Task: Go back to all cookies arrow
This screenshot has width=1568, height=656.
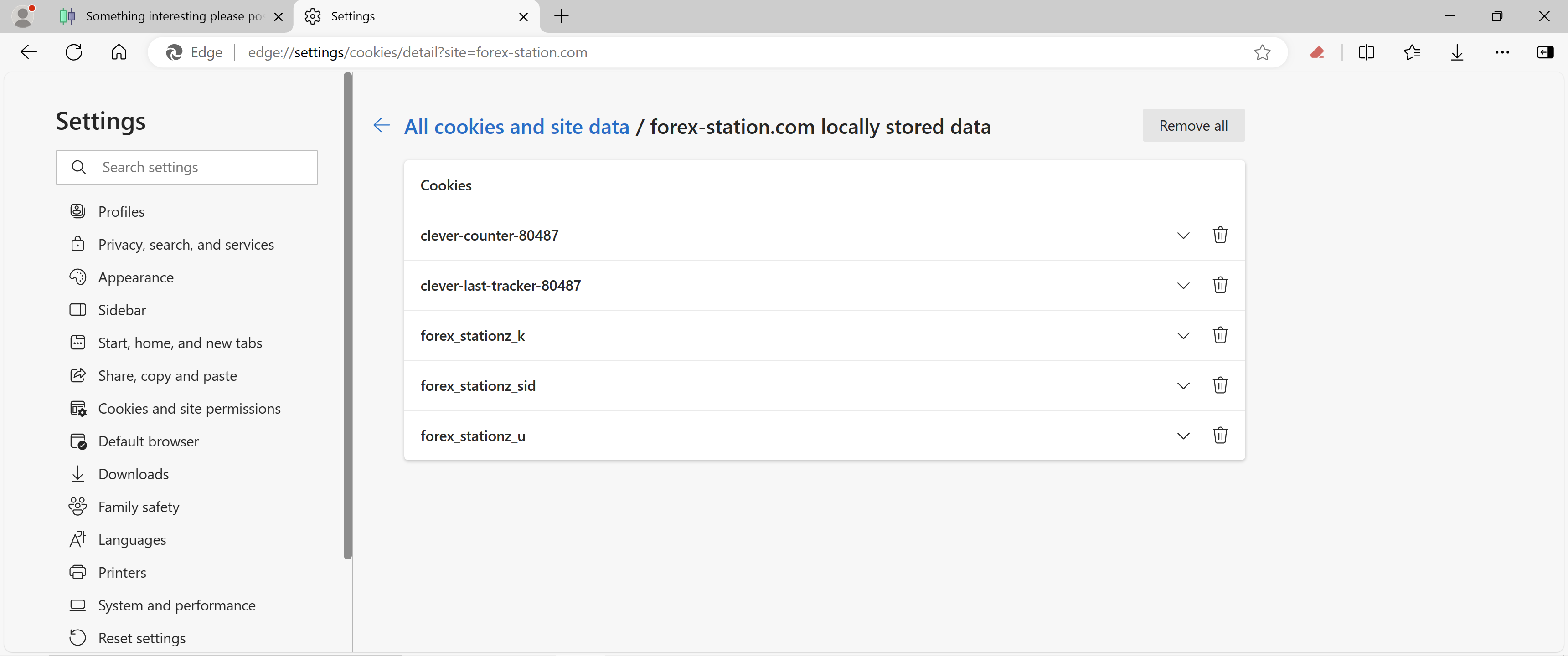Action: tap(382, 125)
